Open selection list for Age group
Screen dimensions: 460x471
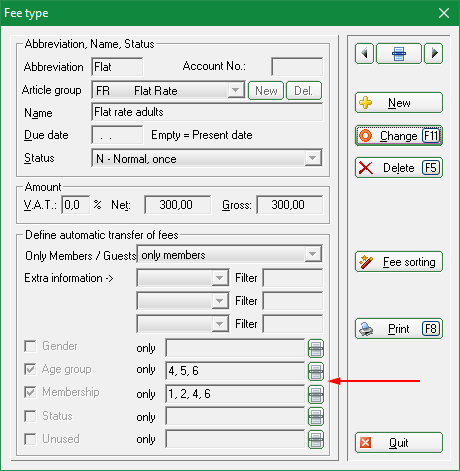tap(316, 371)
